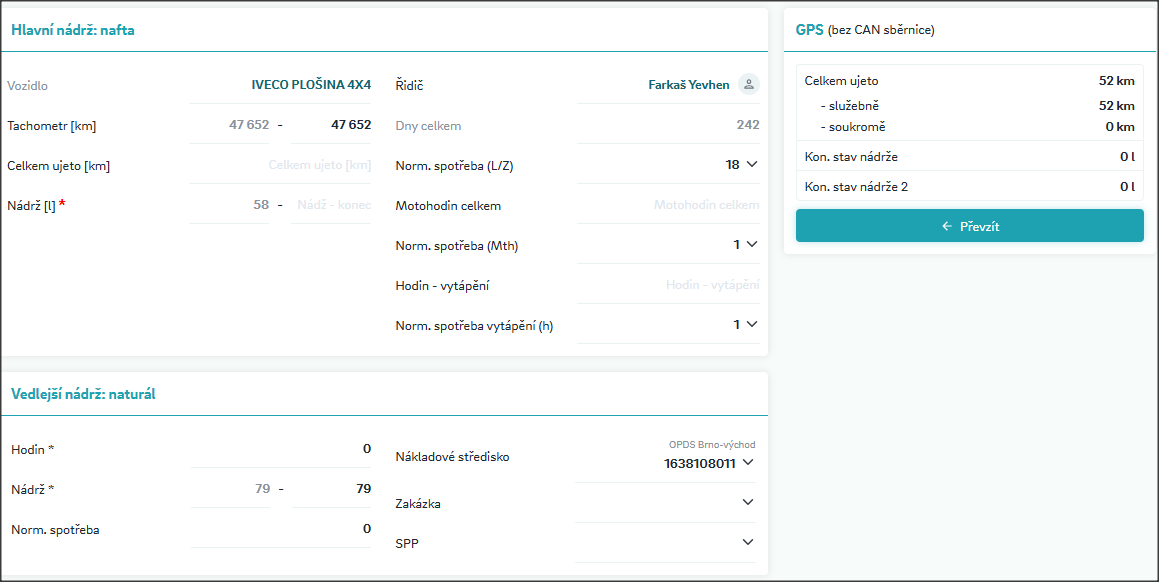The height and width of the screenshot is (582, 1159).
Task: Click the Hodin field in Vedlejší nádrž
Action: point(281,449)
